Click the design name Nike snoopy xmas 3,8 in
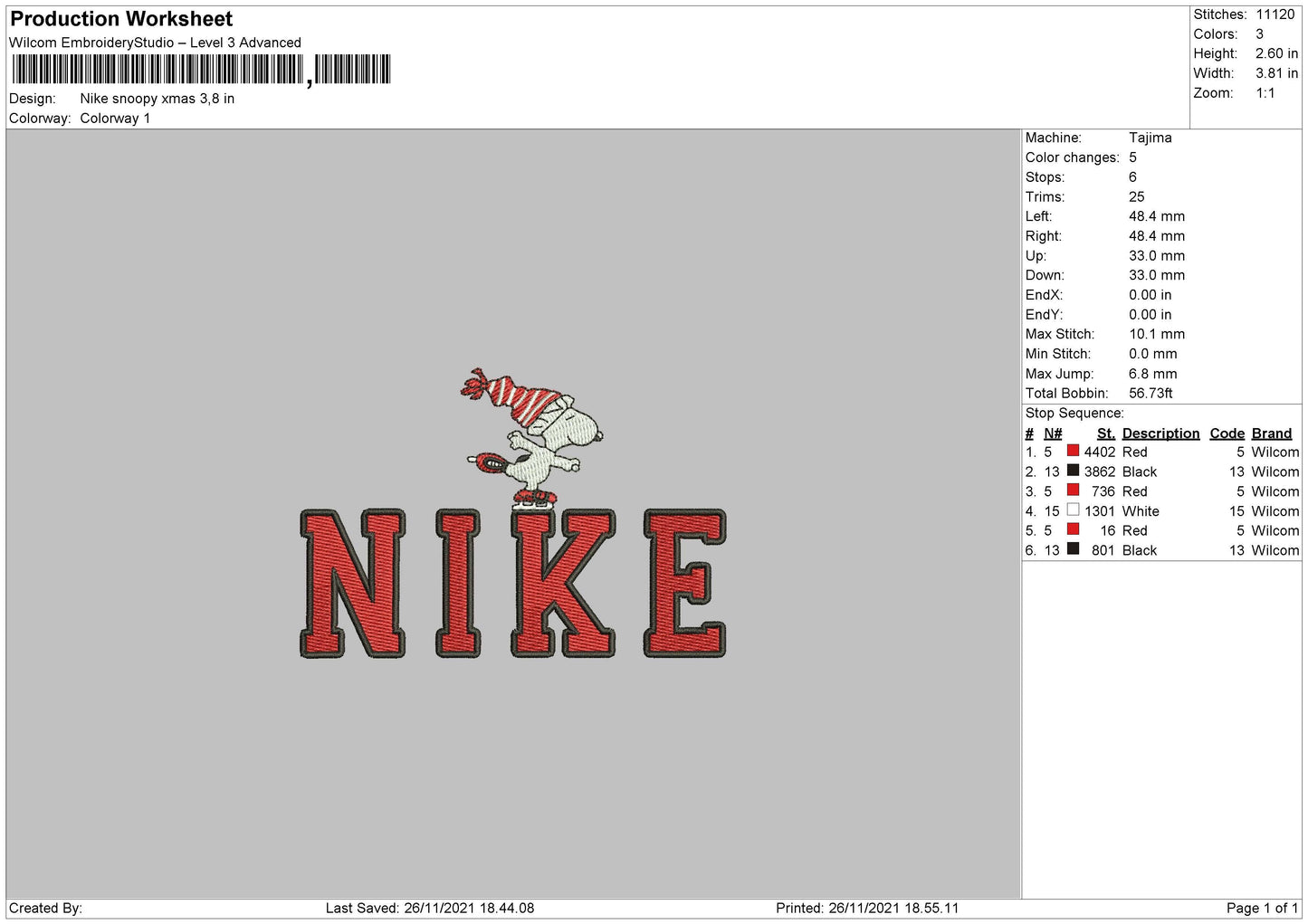The width and height of the screenshot is (1308, 924). [157, 99]
